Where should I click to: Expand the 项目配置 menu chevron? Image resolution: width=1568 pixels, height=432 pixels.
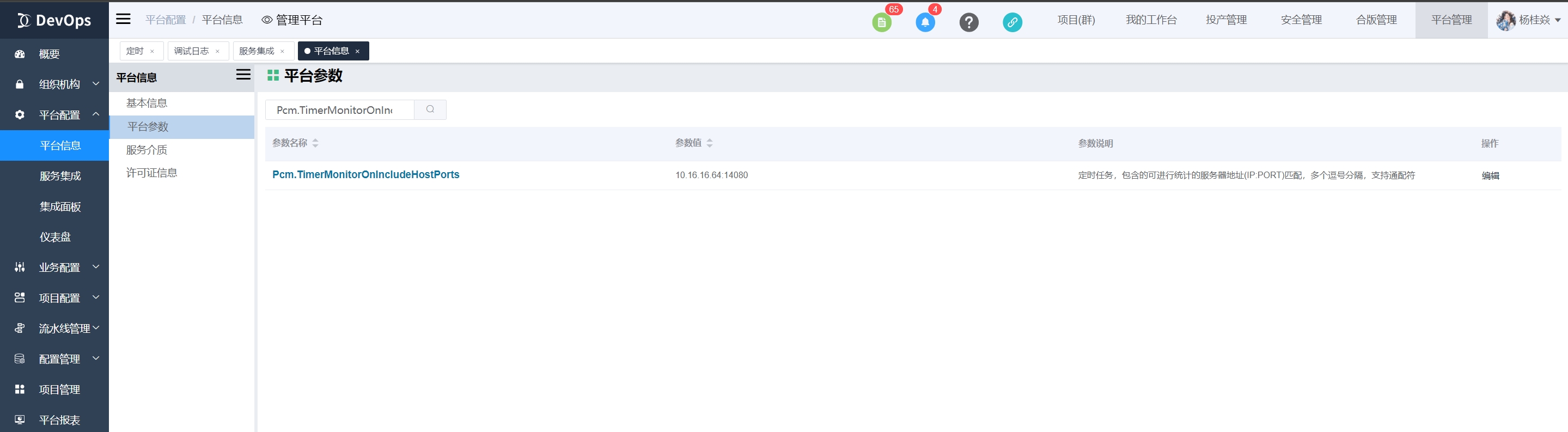[x=95, y=297]
